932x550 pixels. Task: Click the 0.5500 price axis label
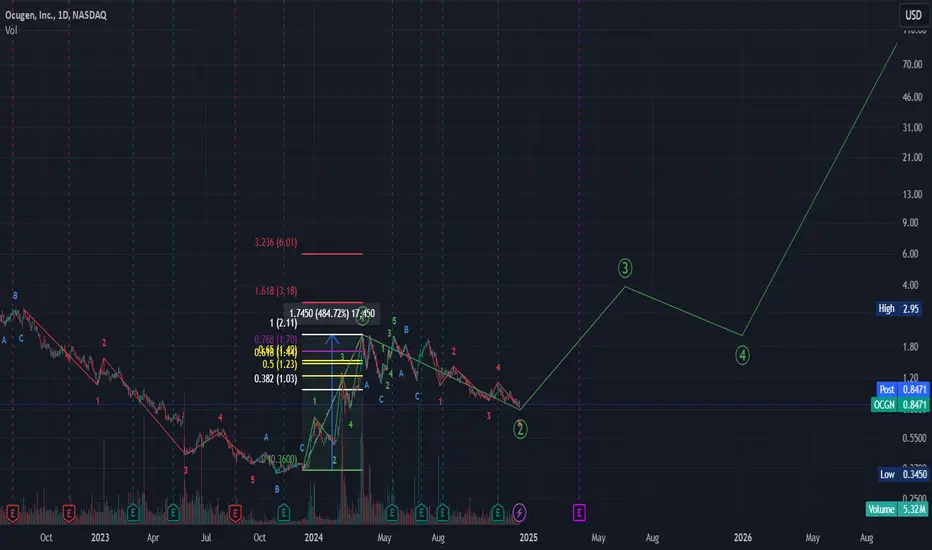pyautogui.click(x=915, y=438)
